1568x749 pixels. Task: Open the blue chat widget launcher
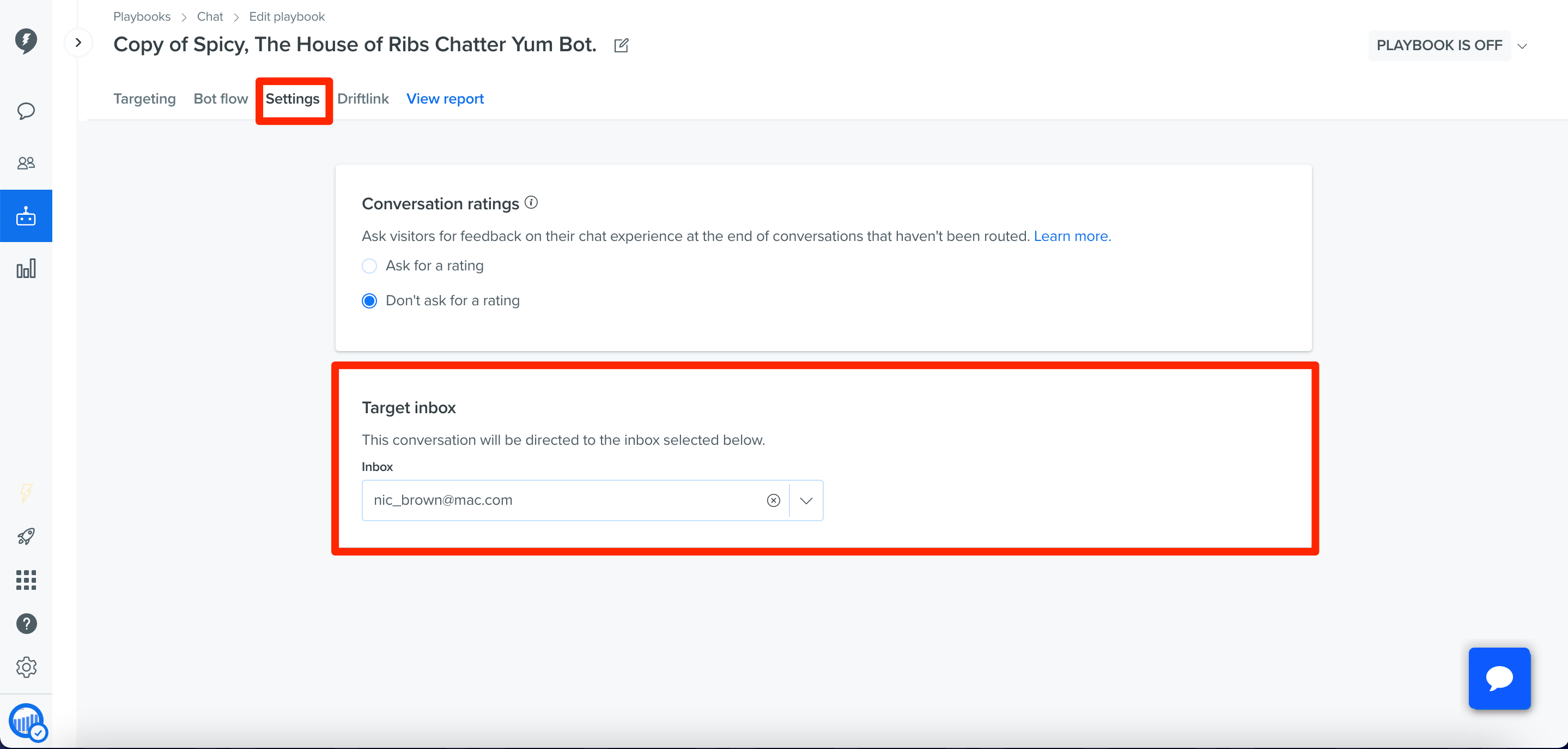pyautogui.click(x=1499, y=678)
